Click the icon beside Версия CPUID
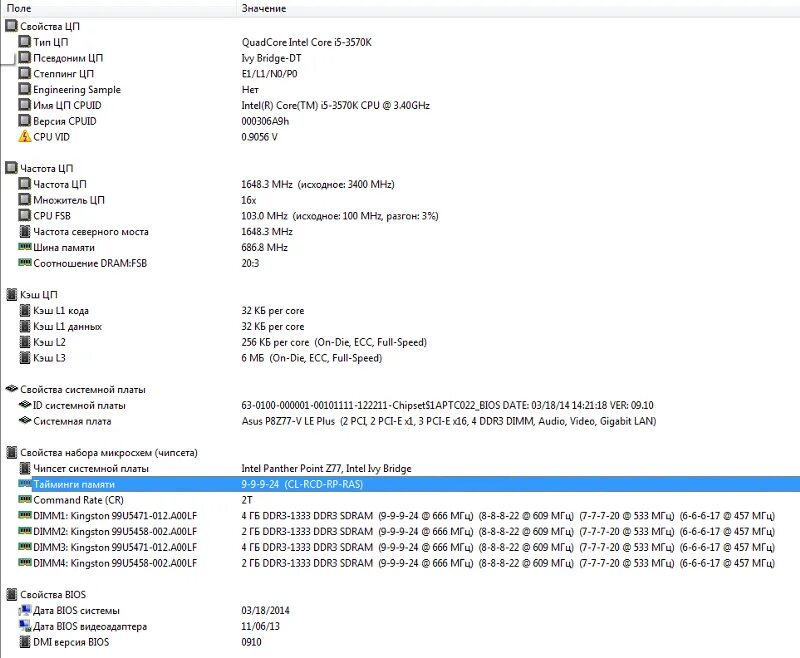The height and width of the screenshot is (658, 800). [x=24, y=120]
